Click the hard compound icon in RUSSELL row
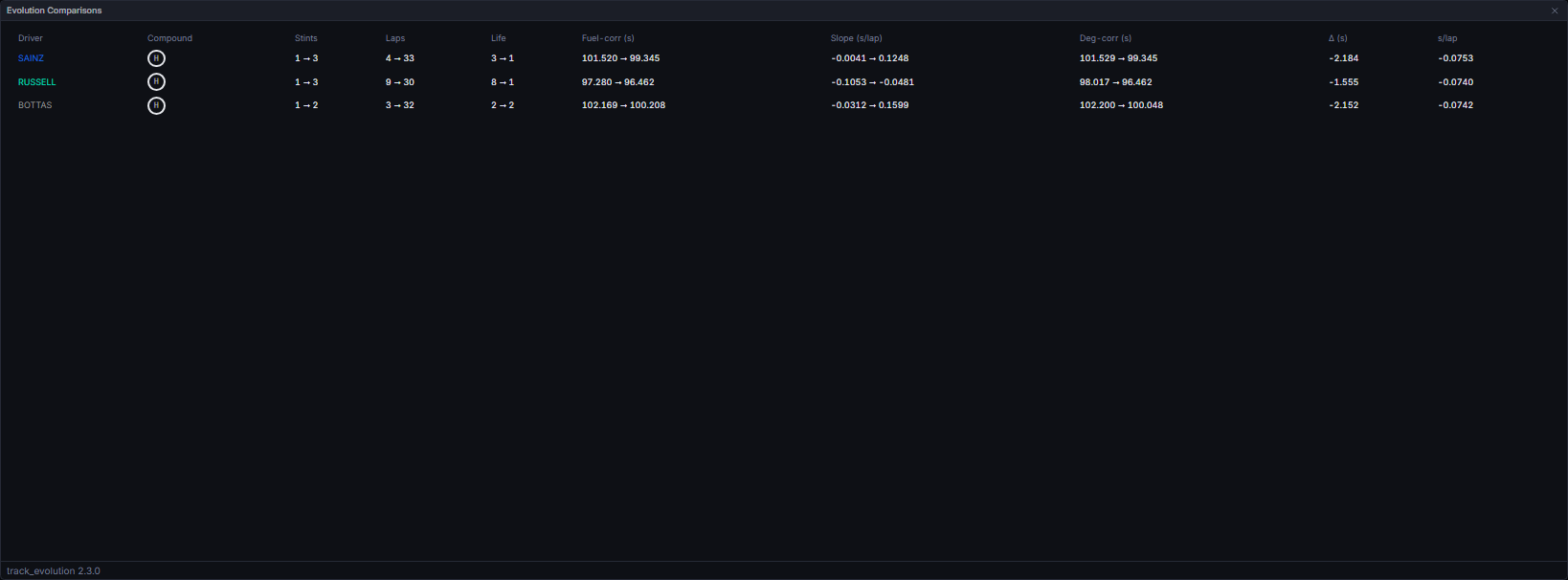This screenshot has width=1568, height=580. [x=156, y=82]
